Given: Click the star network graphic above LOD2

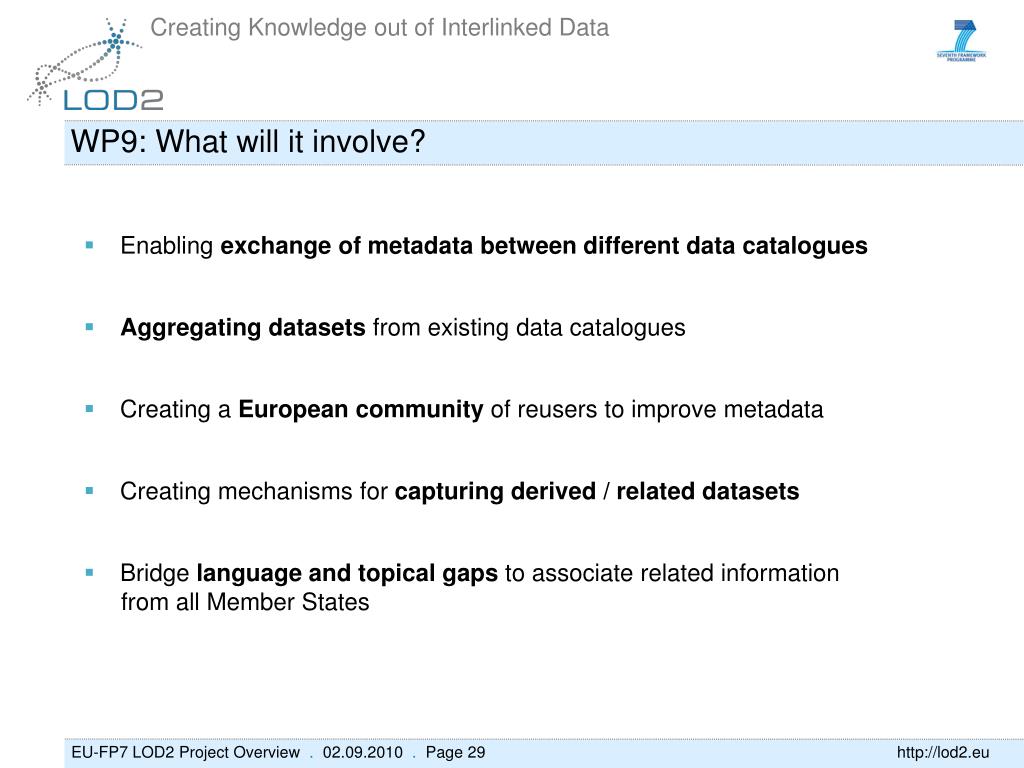Looking at the screenshot, I should pos(84,62).
